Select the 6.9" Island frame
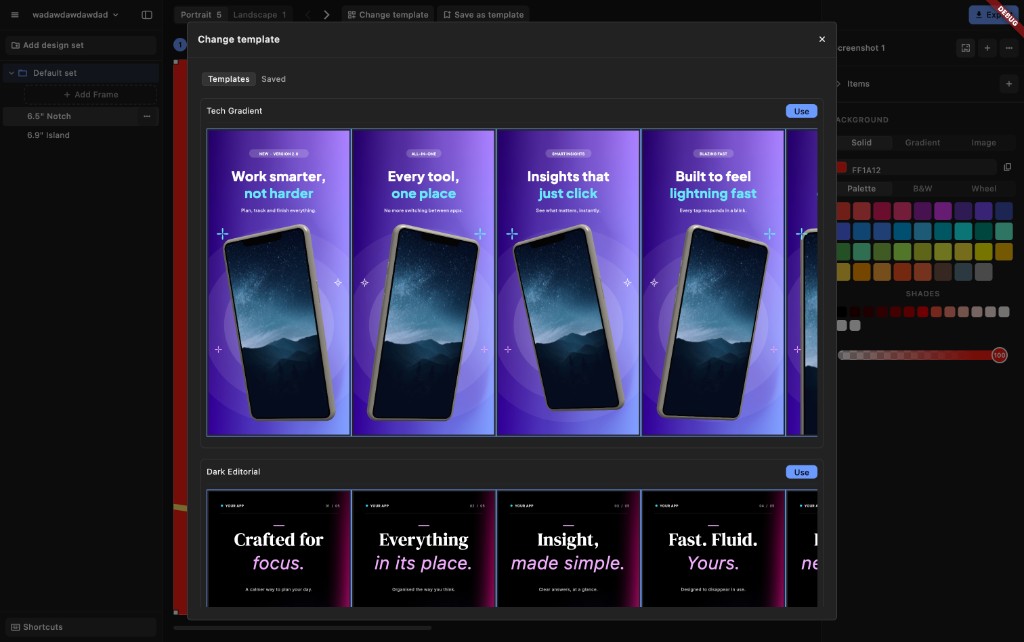 80,135
